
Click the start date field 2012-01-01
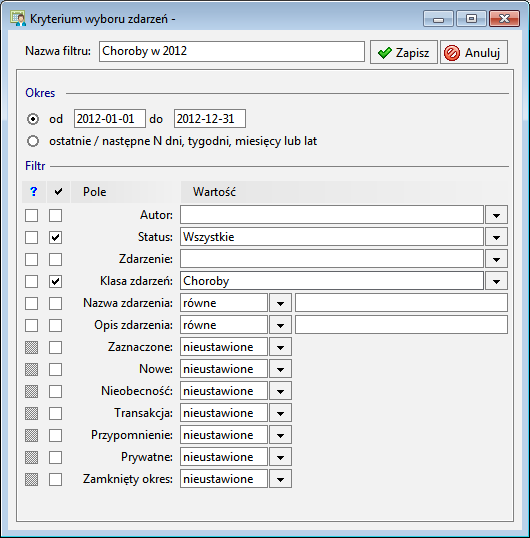[110, 119]
